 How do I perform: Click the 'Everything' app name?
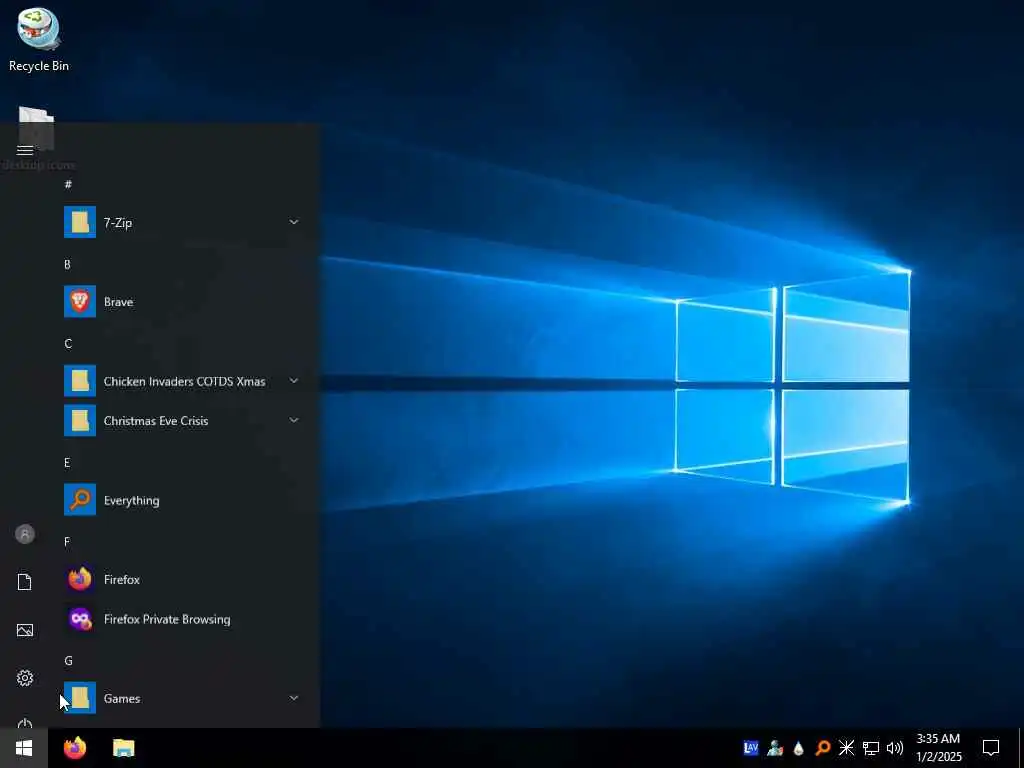[x=131, y=500]
